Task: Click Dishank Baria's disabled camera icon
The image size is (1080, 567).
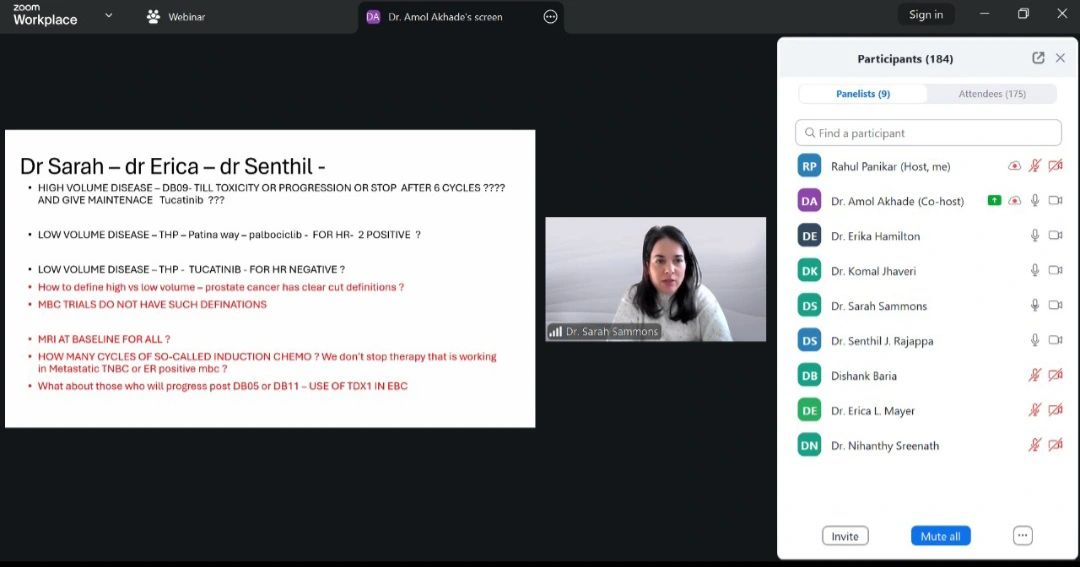Action: click(x=1055, y=376)
